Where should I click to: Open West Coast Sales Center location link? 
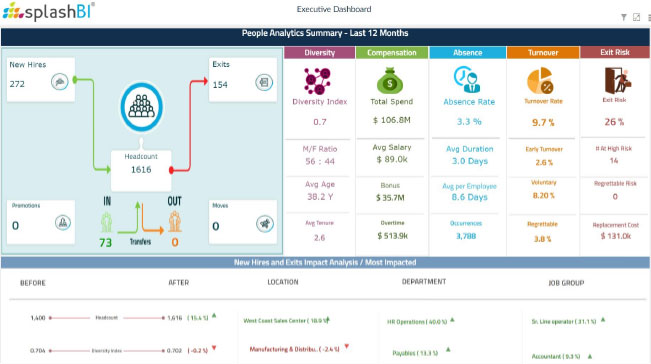(285, 320)
